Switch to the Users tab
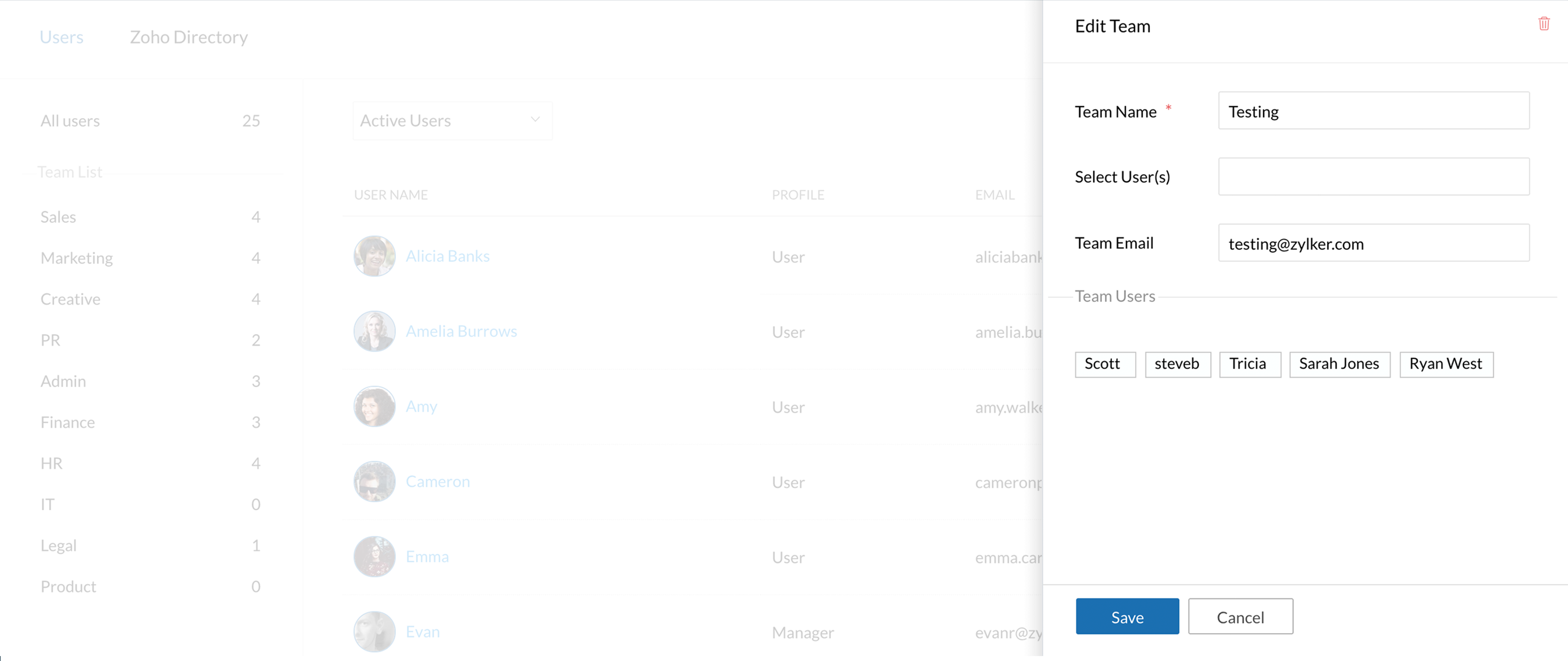1568x661 pixels. pos(62,37)
